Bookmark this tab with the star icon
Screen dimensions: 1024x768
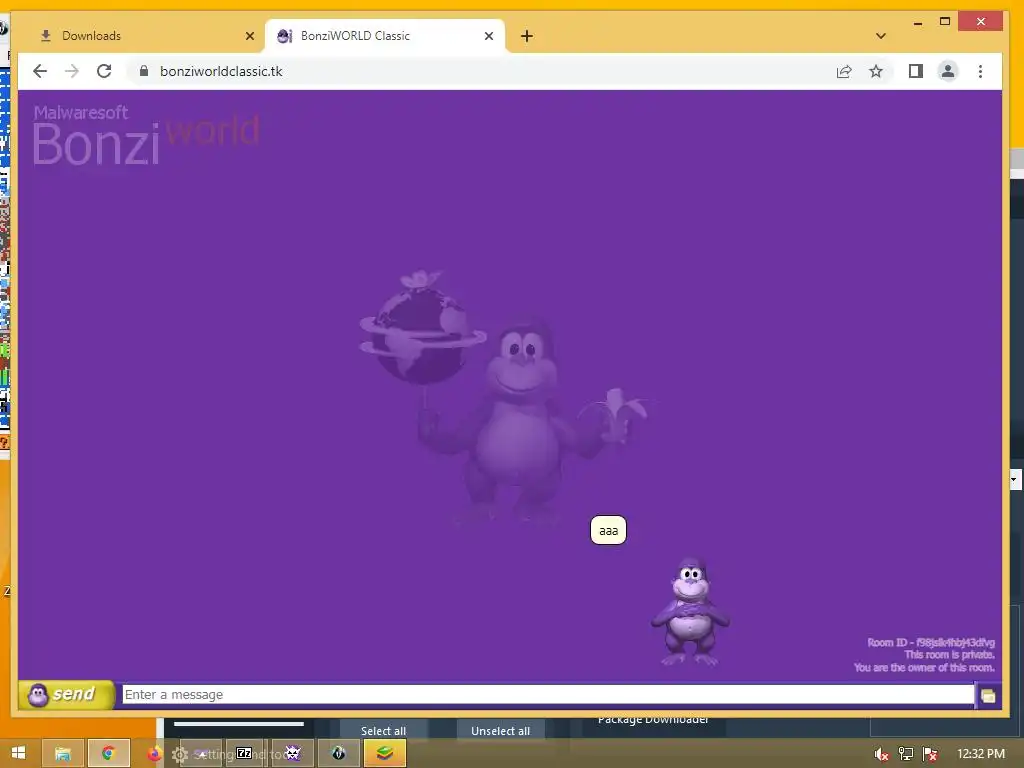(x=876, y=71)
